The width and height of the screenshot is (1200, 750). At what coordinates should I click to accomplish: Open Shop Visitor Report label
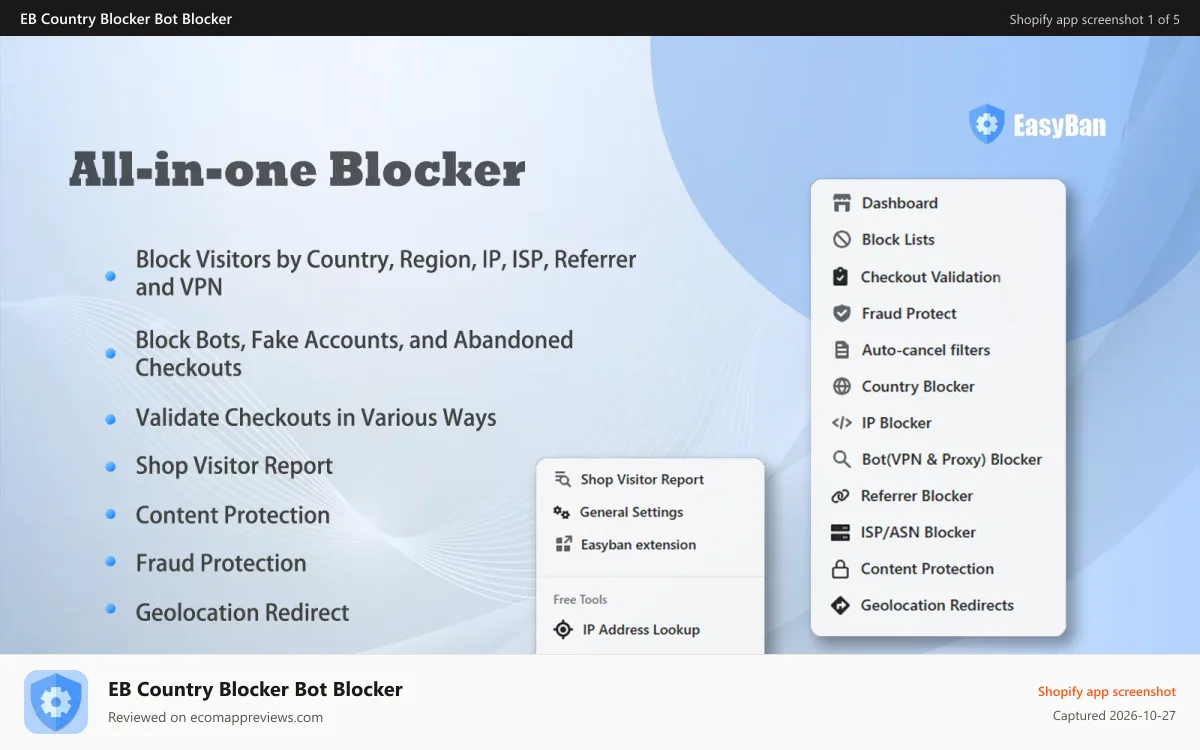[x=642, y=480]
